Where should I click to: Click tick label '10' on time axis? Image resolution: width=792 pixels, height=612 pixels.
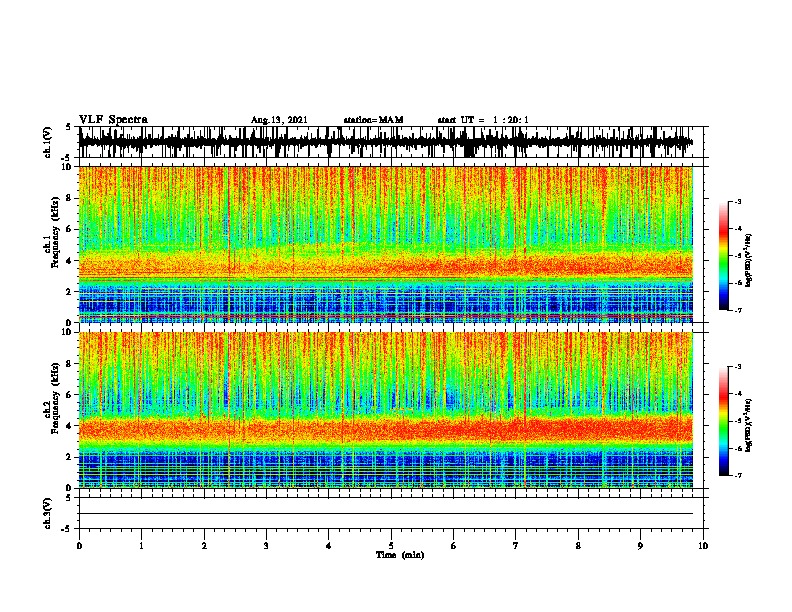click(703, 545)
